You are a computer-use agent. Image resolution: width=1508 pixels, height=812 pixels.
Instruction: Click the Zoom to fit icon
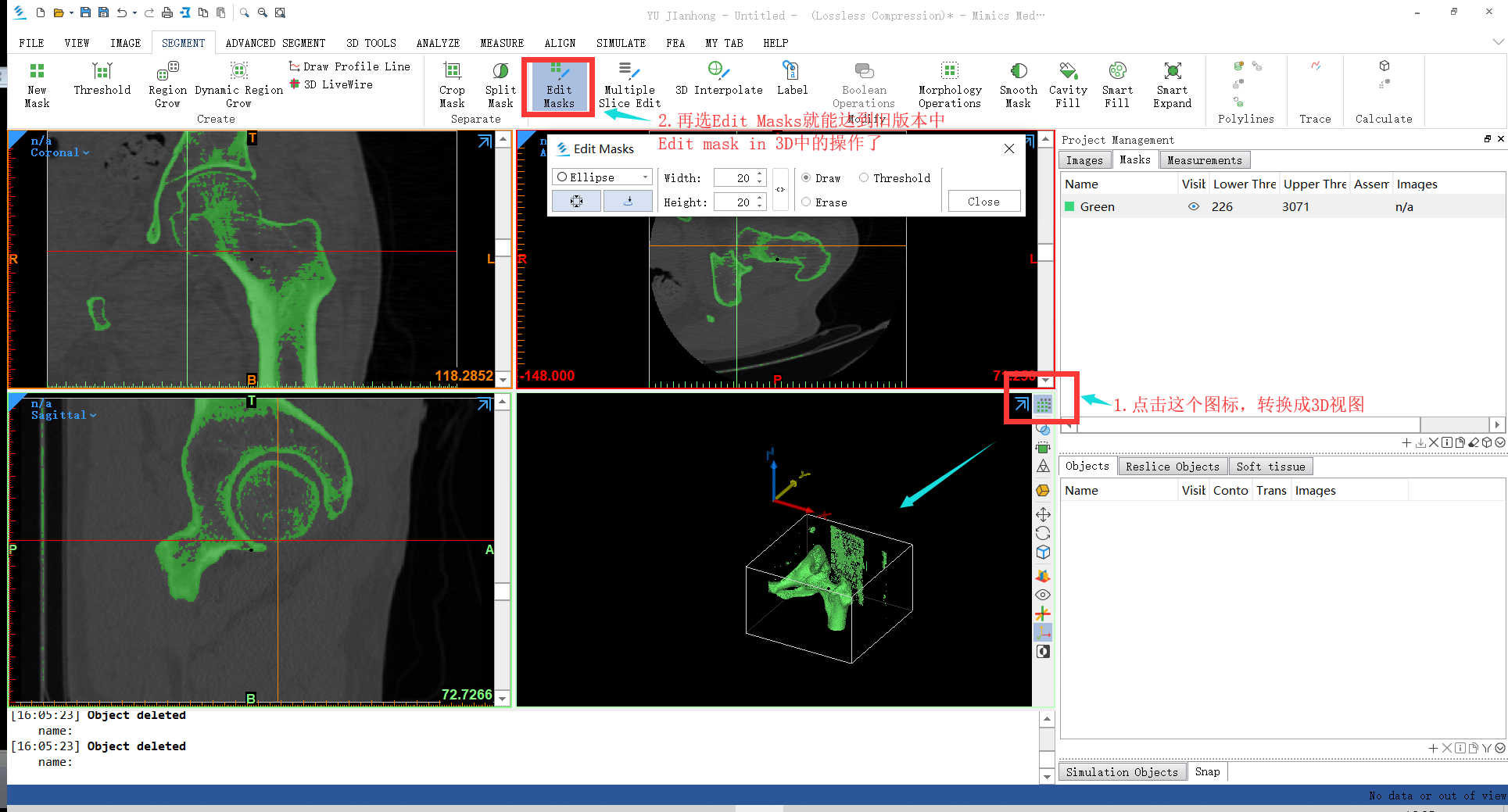[x=280, y=13]
